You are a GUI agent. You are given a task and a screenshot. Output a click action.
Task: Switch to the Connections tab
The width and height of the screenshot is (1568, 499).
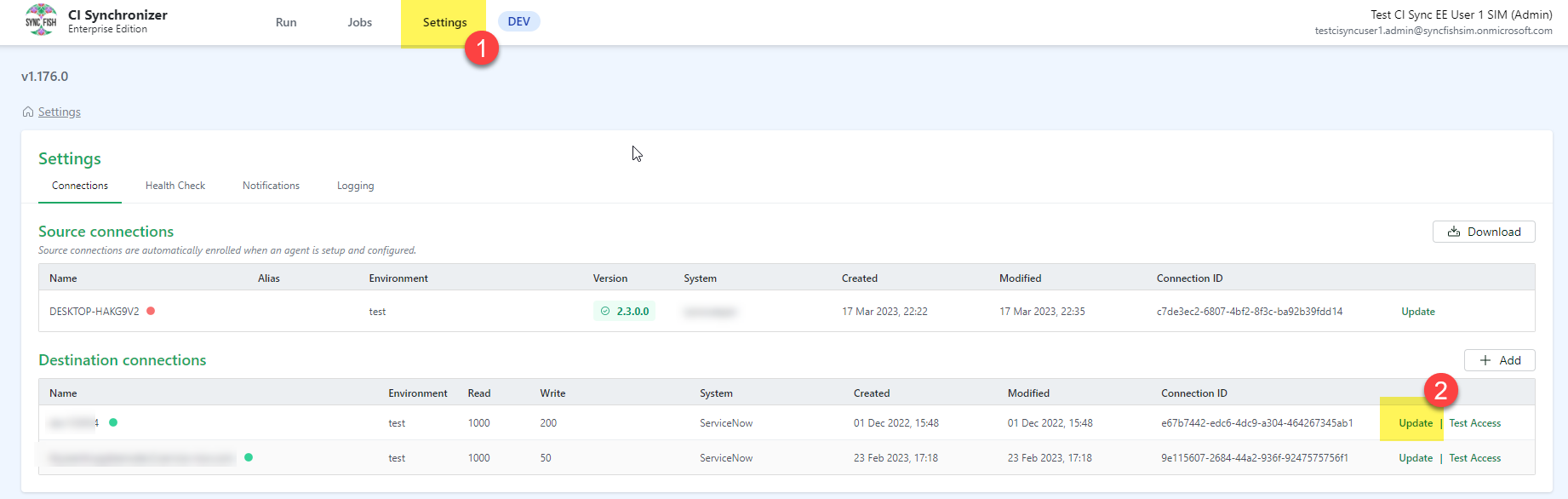pyautogui.click(x=80, y=186)
